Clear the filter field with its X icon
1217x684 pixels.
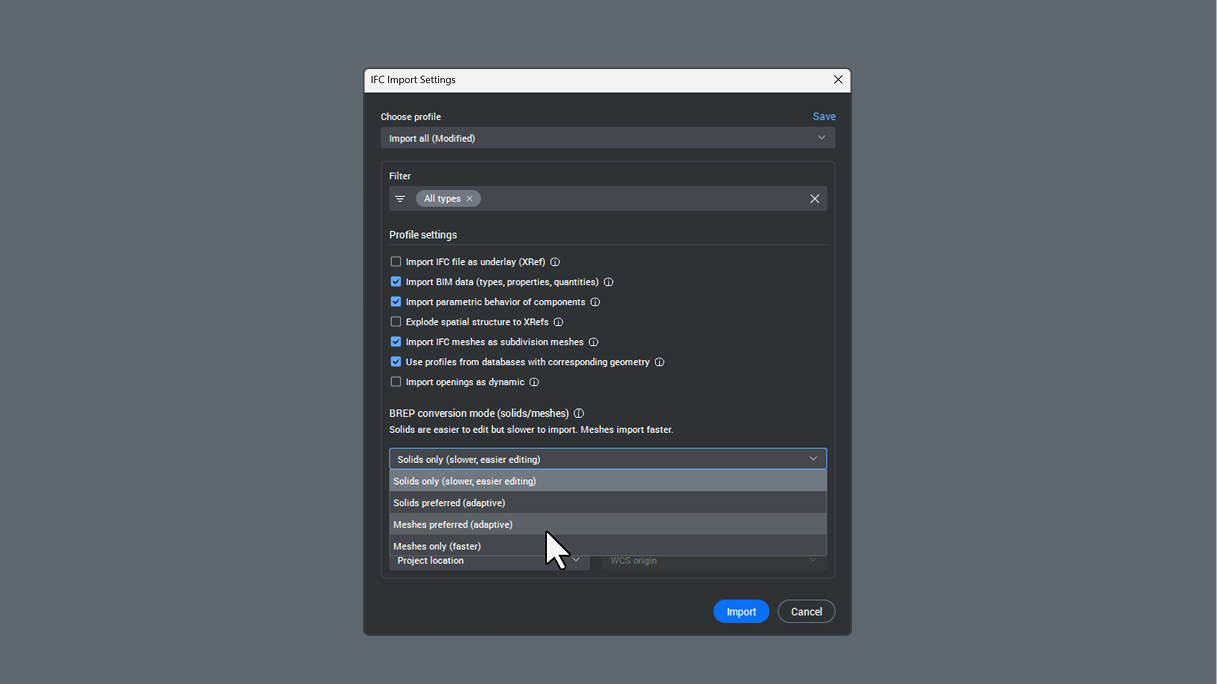815,199
